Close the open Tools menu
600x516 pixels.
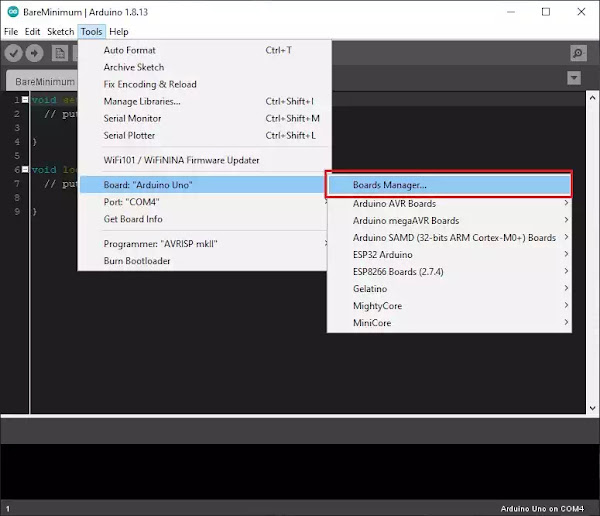tap(91, 32)
